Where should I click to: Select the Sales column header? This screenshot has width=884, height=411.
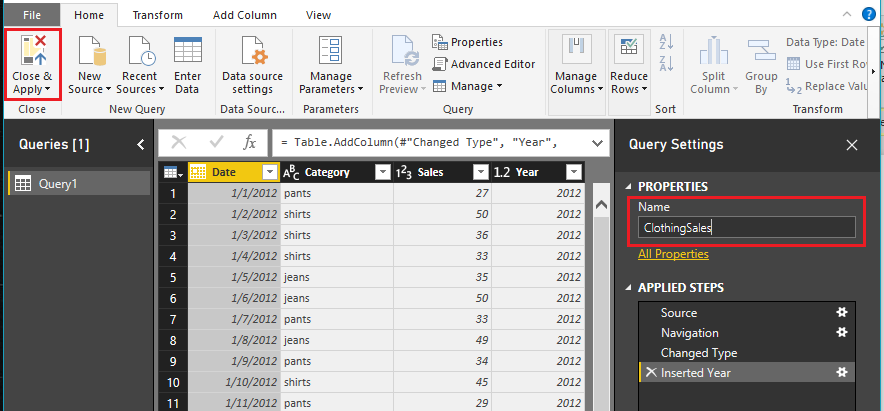[x=442, y=173]
